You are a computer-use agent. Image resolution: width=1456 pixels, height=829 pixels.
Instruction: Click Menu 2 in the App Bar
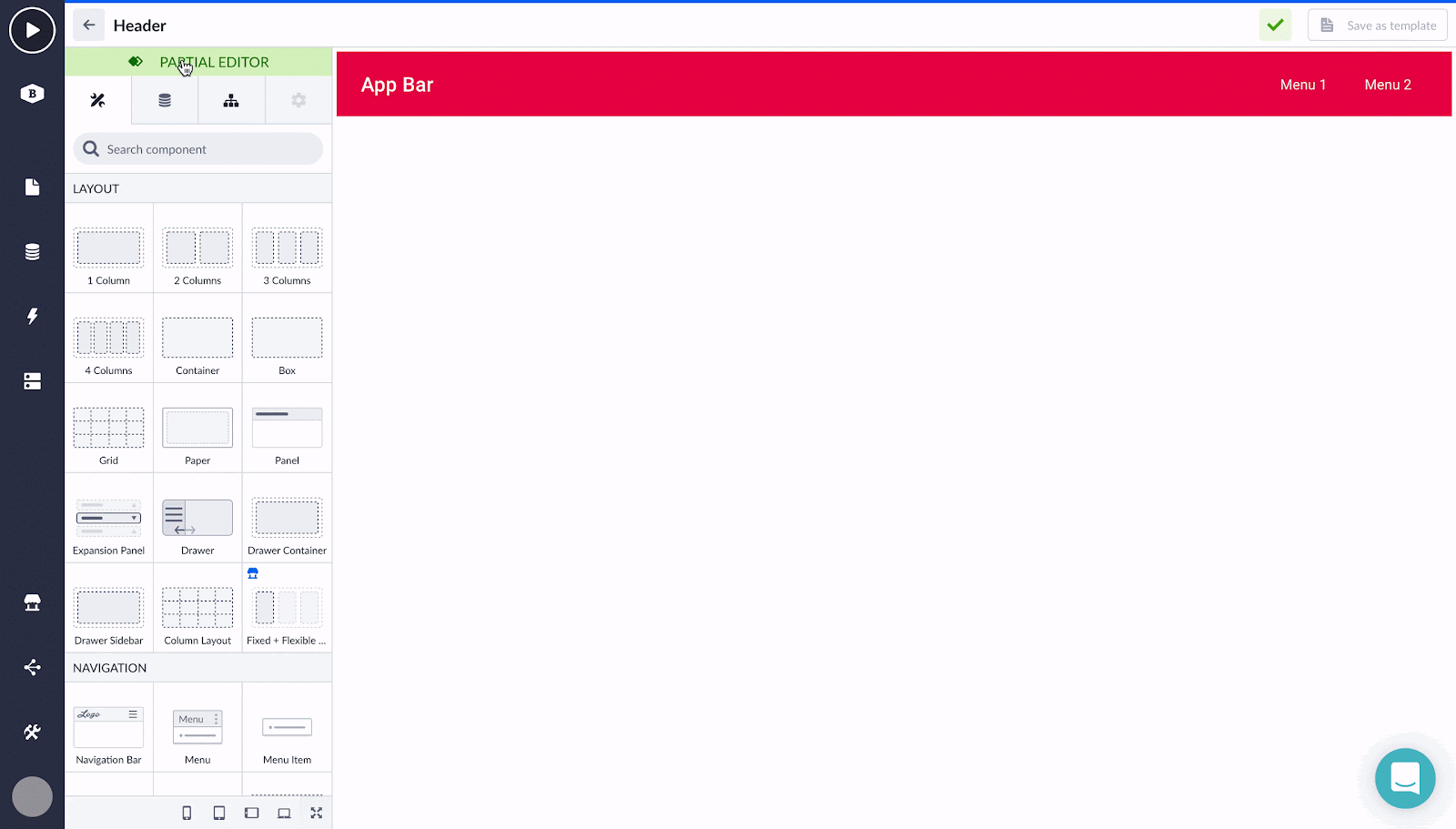[1388, 85]
